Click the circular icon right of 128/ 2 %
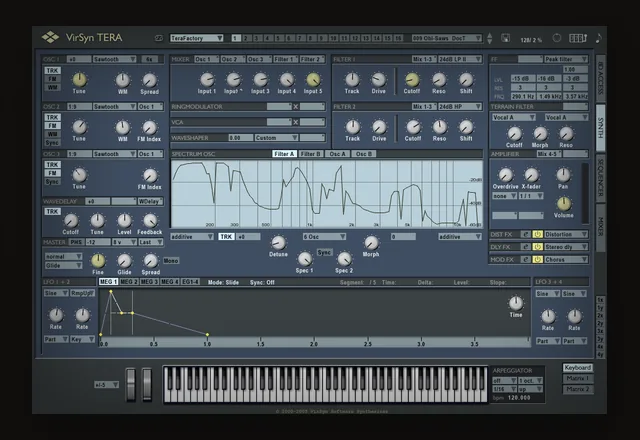Viewport: 640px width, 440px height. (557, 38)
